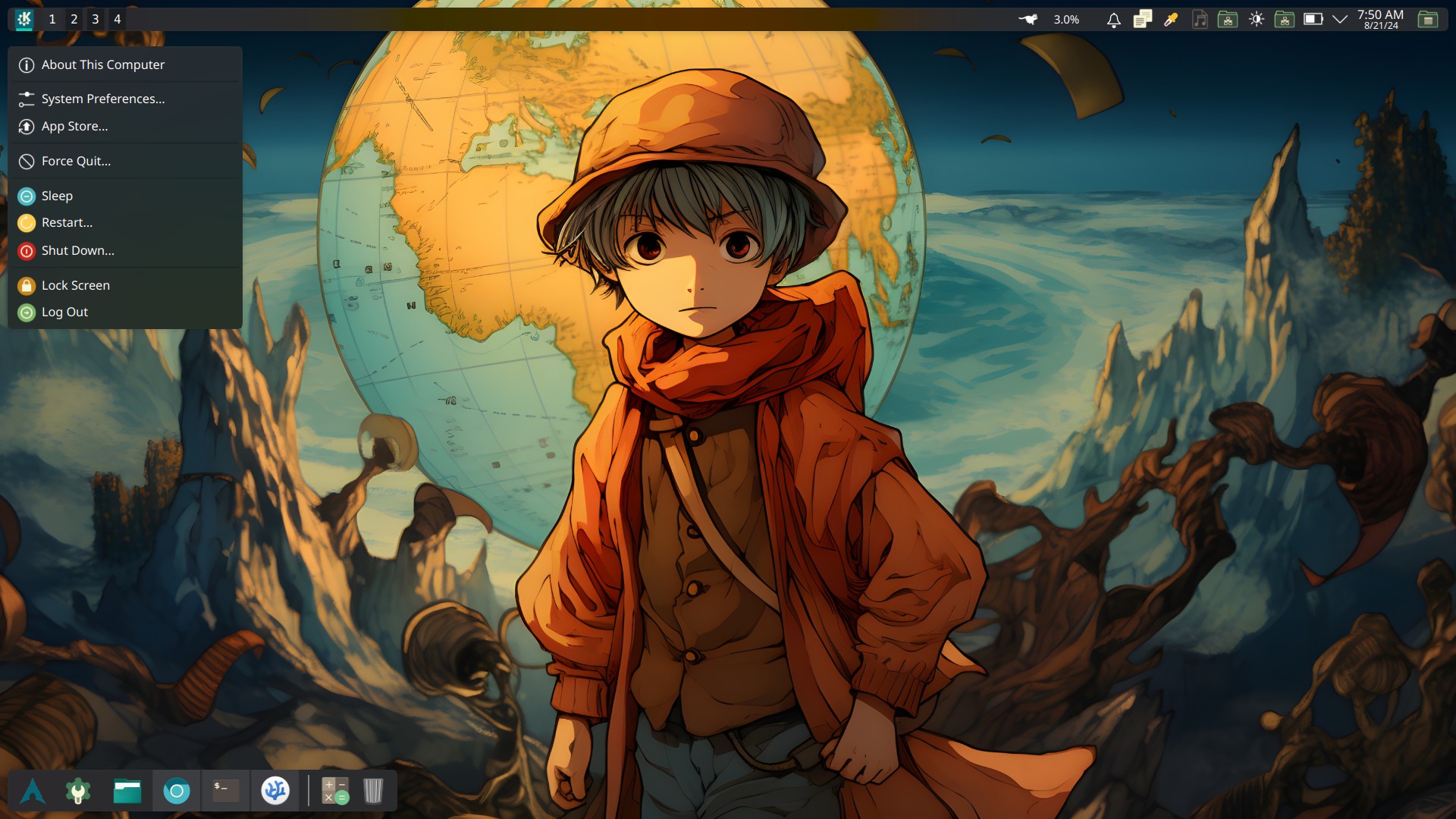Activate the color picker dropper icon
The width and height of the screenshot is (1456, 819).
tap(1171, 20)
